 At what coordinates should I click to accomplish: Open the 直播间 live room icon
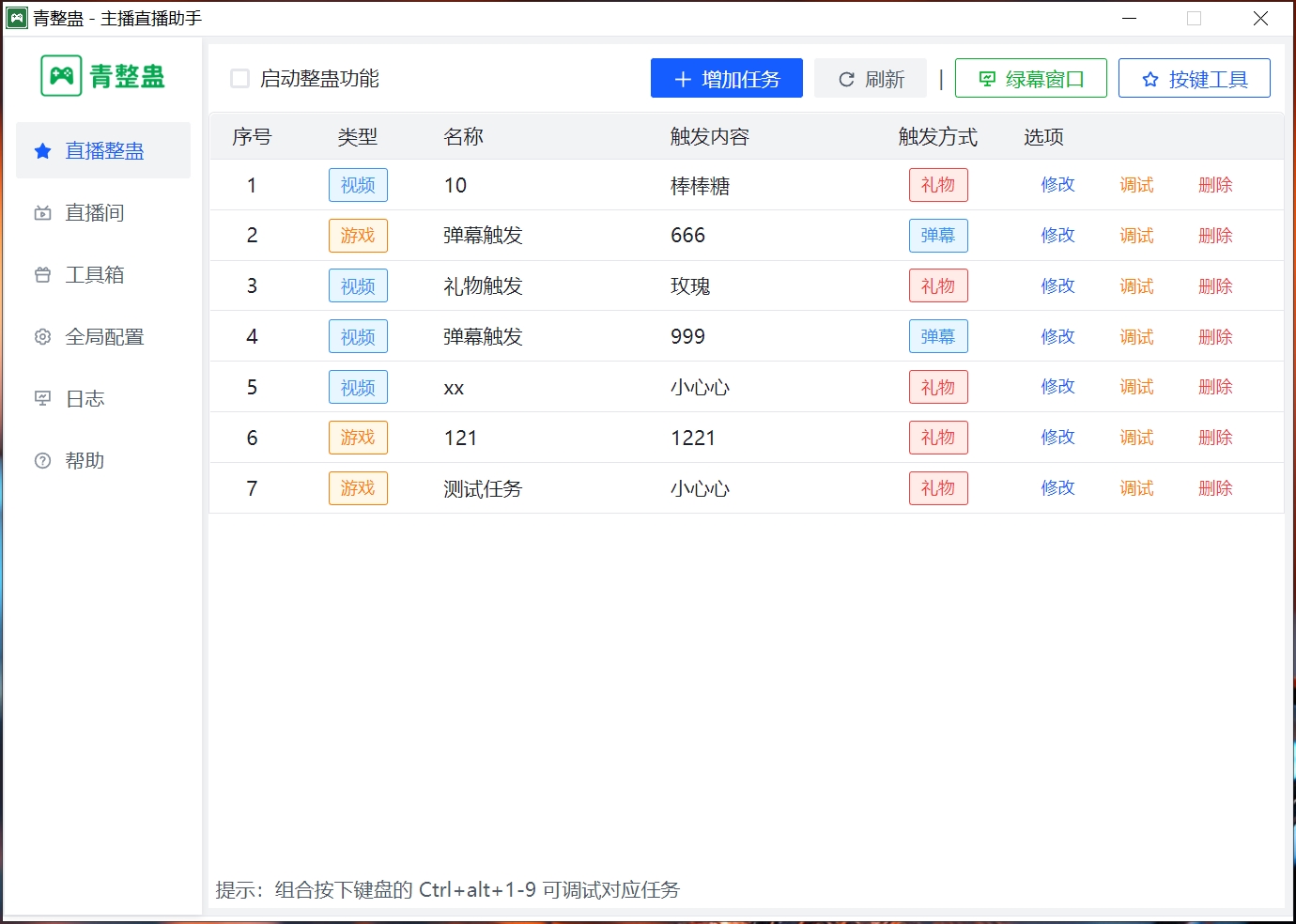42,212
